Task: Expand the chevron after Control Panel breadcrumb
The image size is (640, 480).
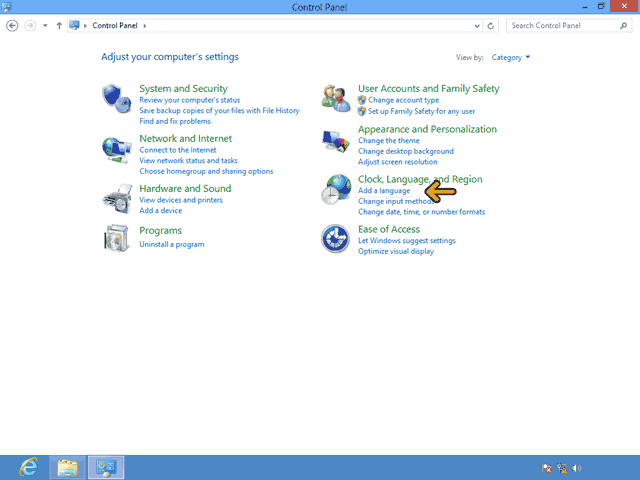Action: (144, 26)
